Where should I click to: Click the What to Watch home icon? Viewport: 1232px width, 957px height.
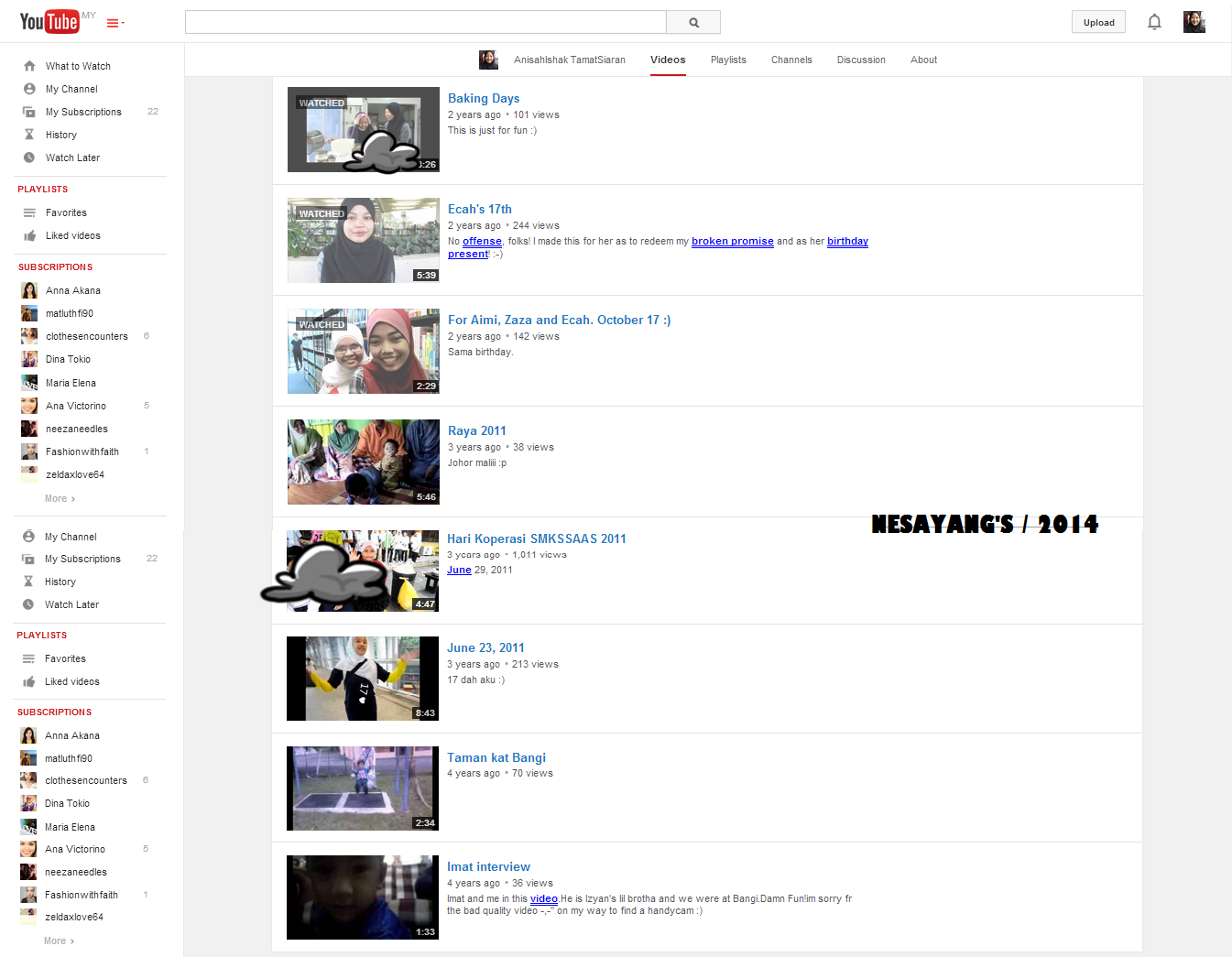(x=29, y=66)
